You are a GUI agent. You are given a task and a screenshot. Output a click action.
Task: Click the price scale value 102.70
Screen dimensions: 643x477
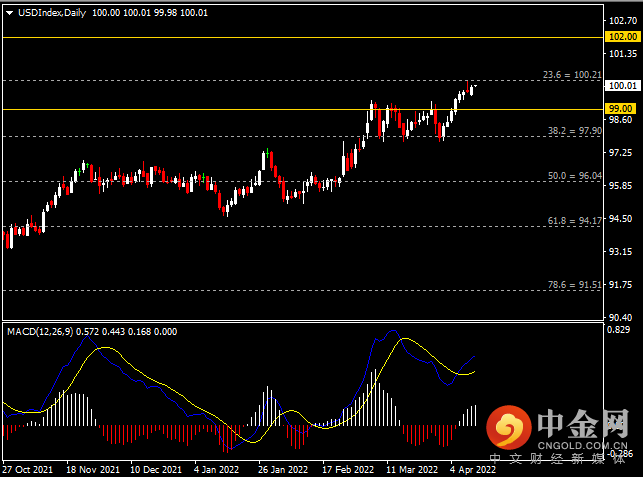tap(623, 21)
